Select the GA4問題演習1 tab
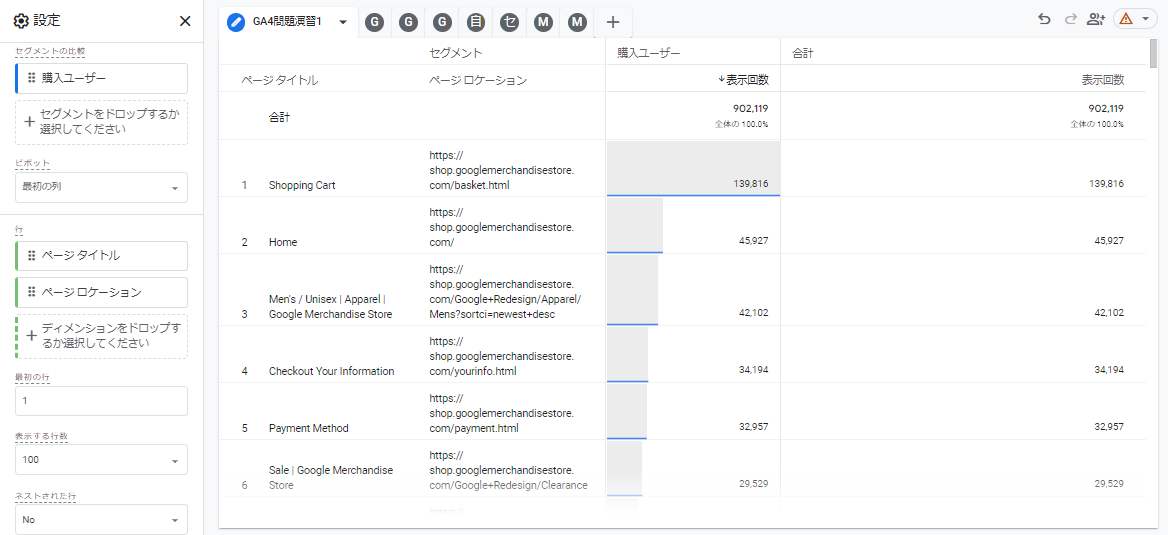The image size is (1168, 535). click(x=288, y=22)
